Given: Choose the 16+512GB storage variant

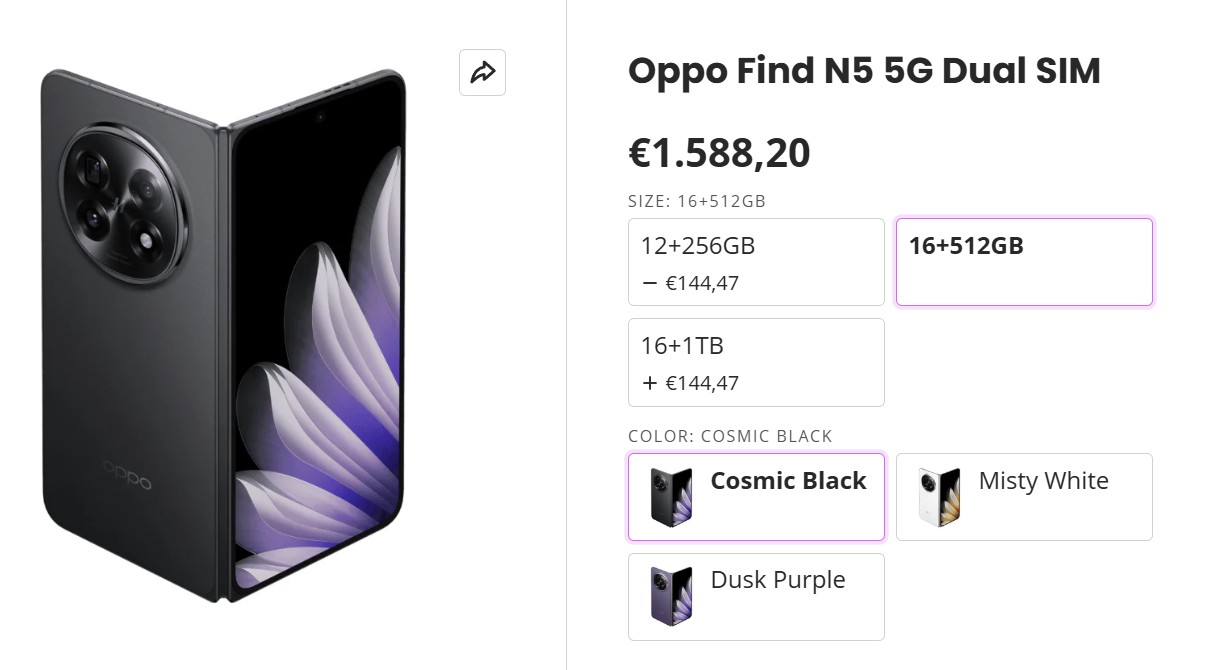Looking at the screenshot, I should pos(1024,261).
